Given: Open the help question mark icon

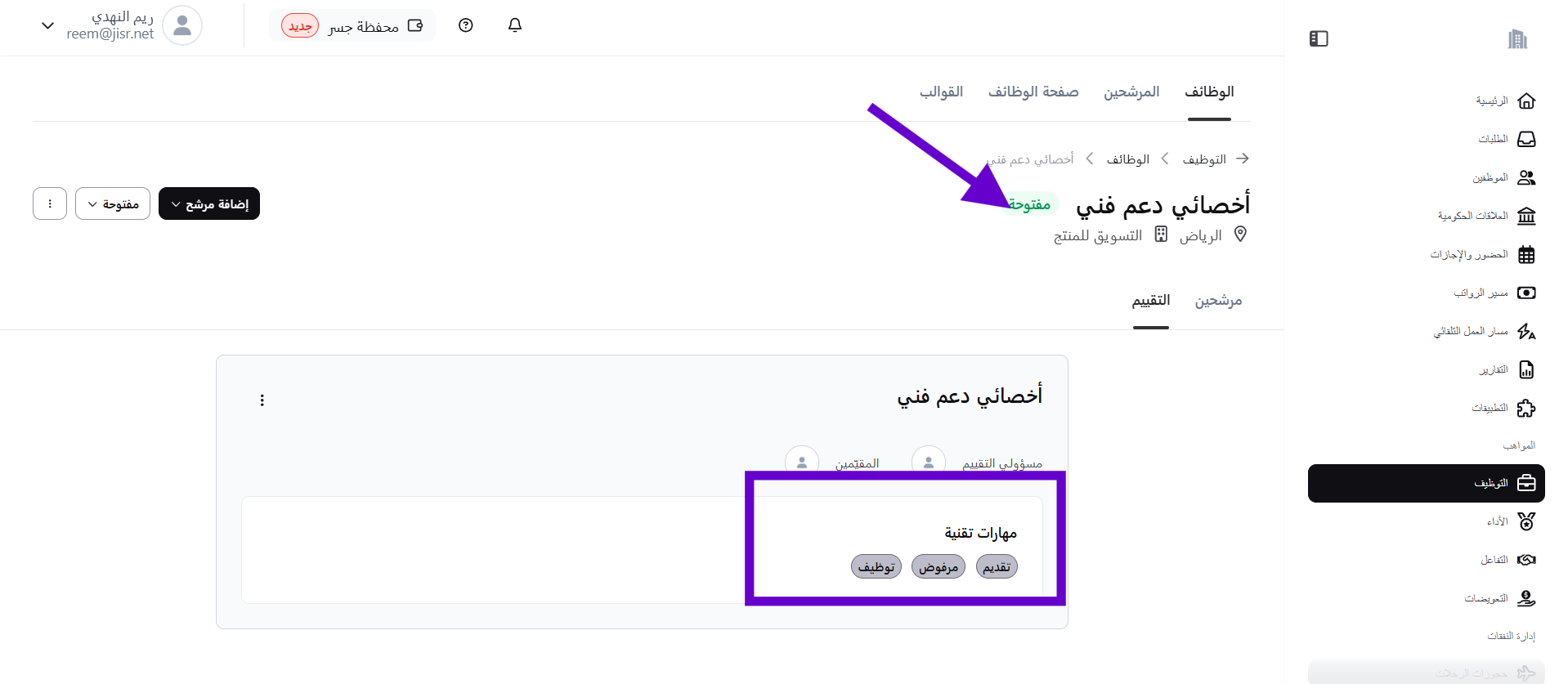Looking at the screenshot, I should (466, 25).
